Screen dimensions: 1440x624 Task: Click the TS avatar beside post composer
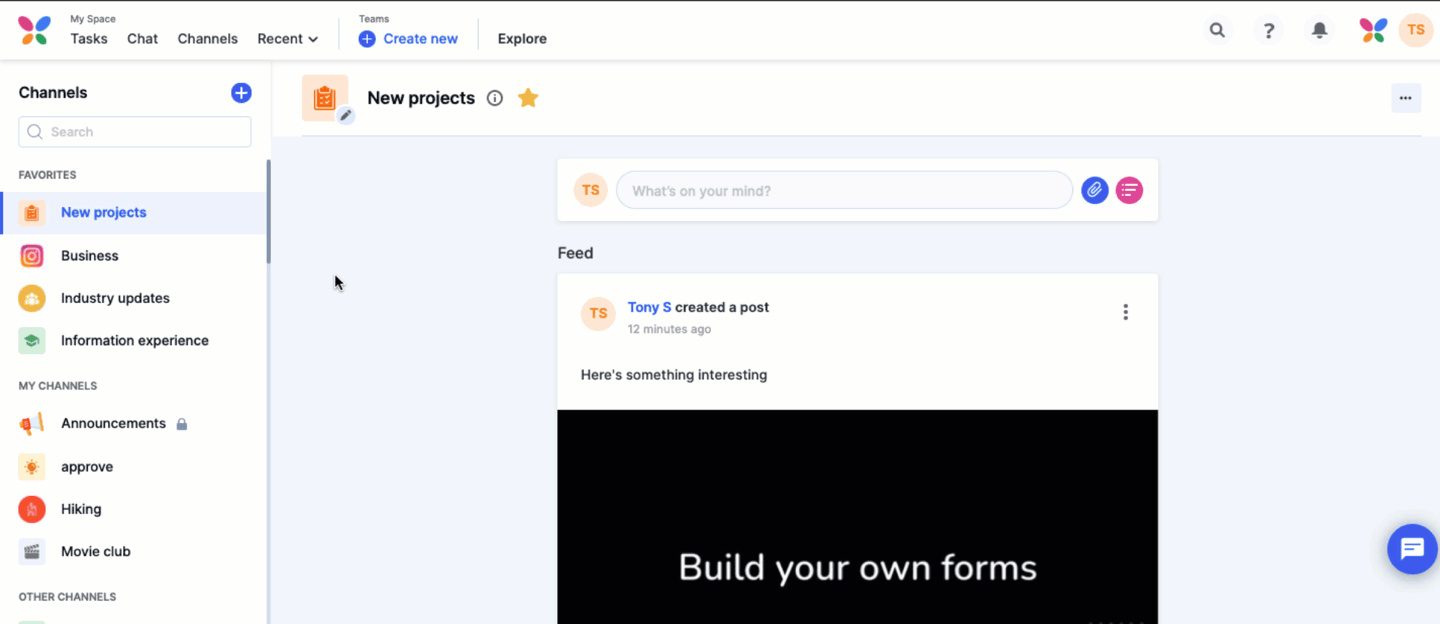click(591, 190)
